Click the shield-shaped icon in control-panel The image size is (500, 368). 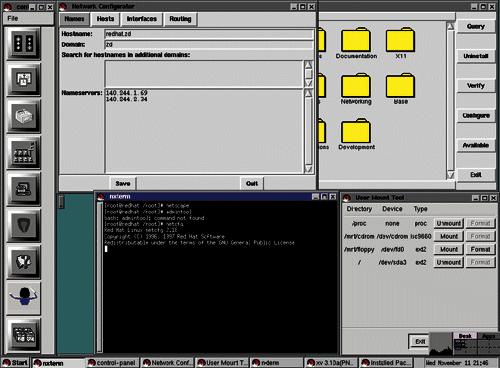23,225
